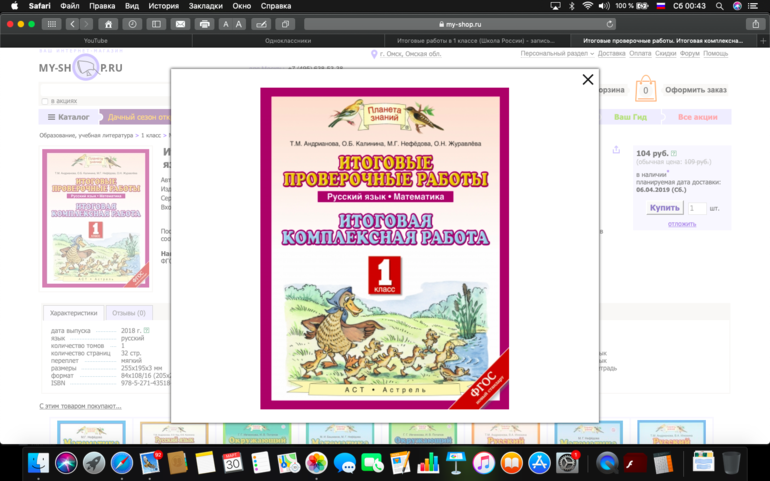Open the shopping cart bag icon
770x481 pixels.
click(x=645, y=89)
